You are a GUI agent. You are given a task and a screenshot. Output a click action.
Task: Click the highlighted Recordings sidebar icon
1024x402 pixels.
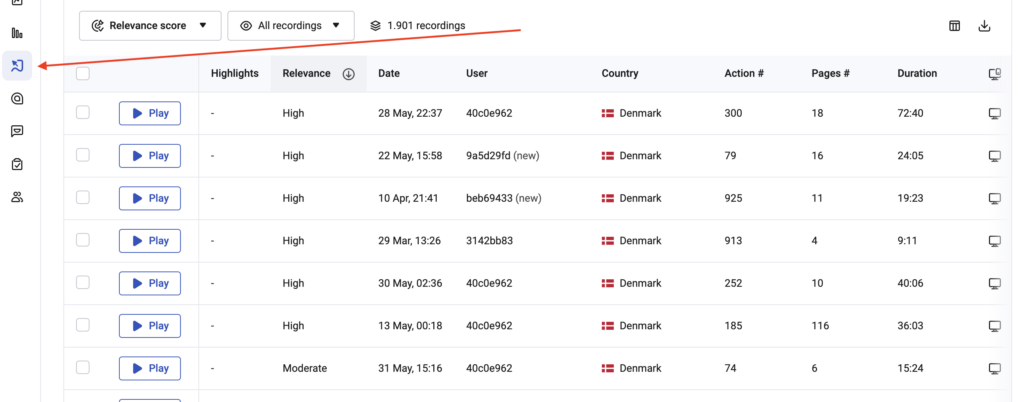tap(18, 65)
